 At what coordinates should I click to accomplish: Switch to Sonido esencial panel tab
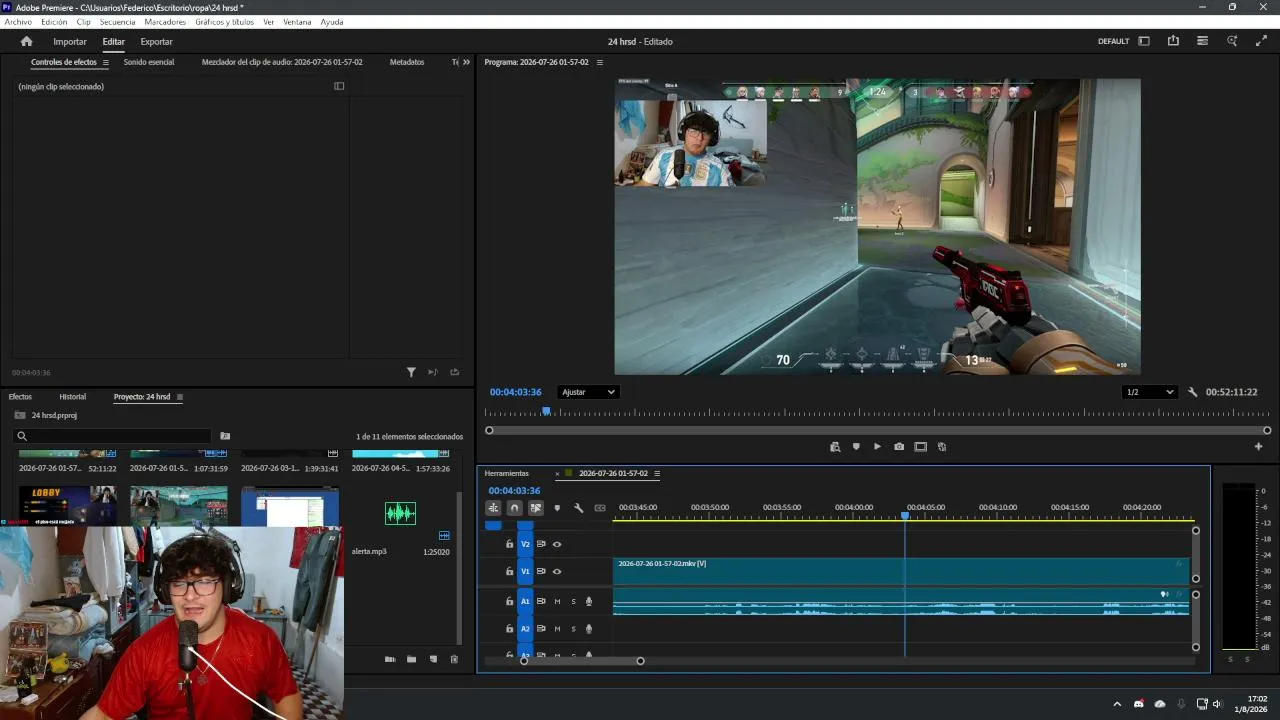click(149, 62)
